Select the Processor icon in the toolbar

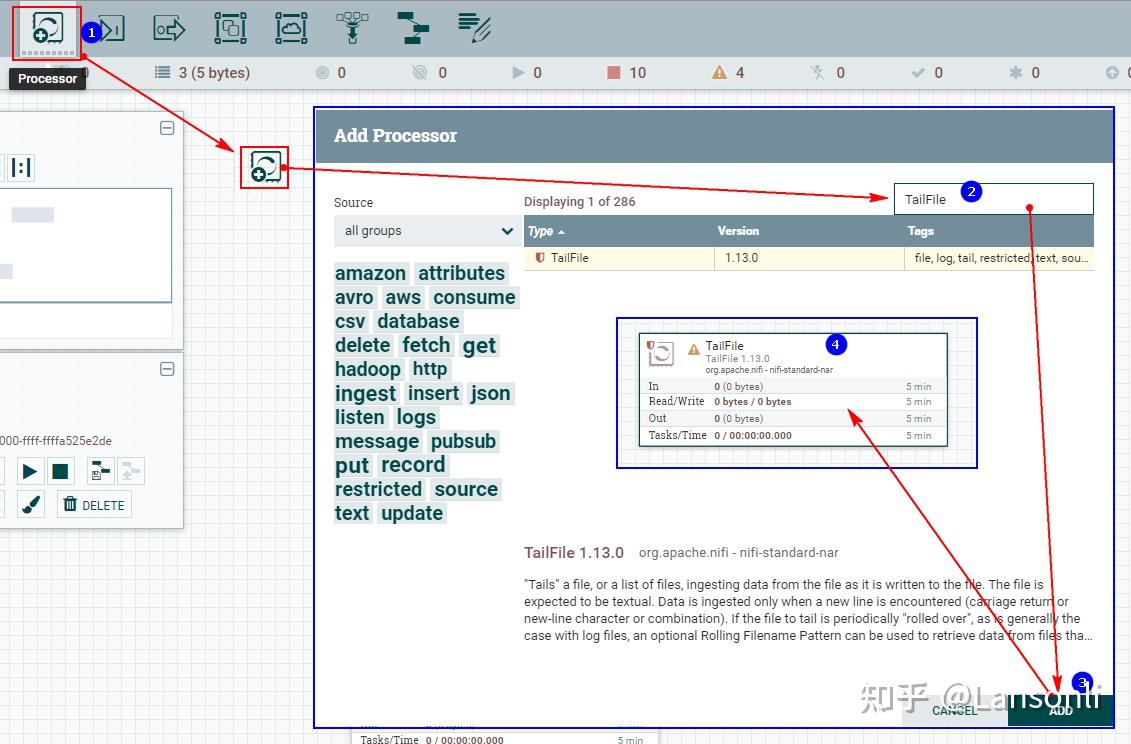click(x=48, y=29)
